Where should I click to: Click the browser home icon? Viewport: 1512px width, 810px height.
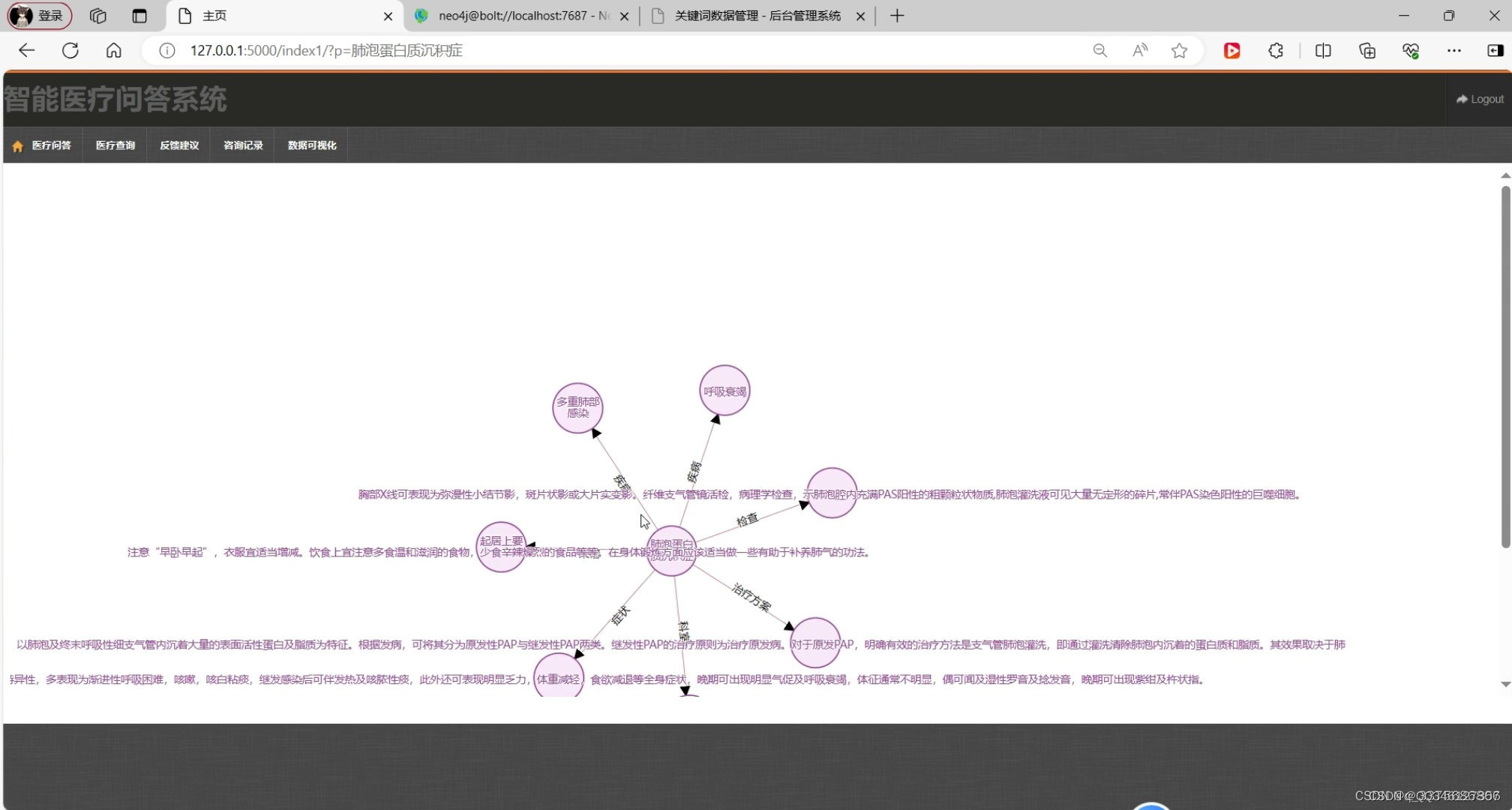click(113, 50)
